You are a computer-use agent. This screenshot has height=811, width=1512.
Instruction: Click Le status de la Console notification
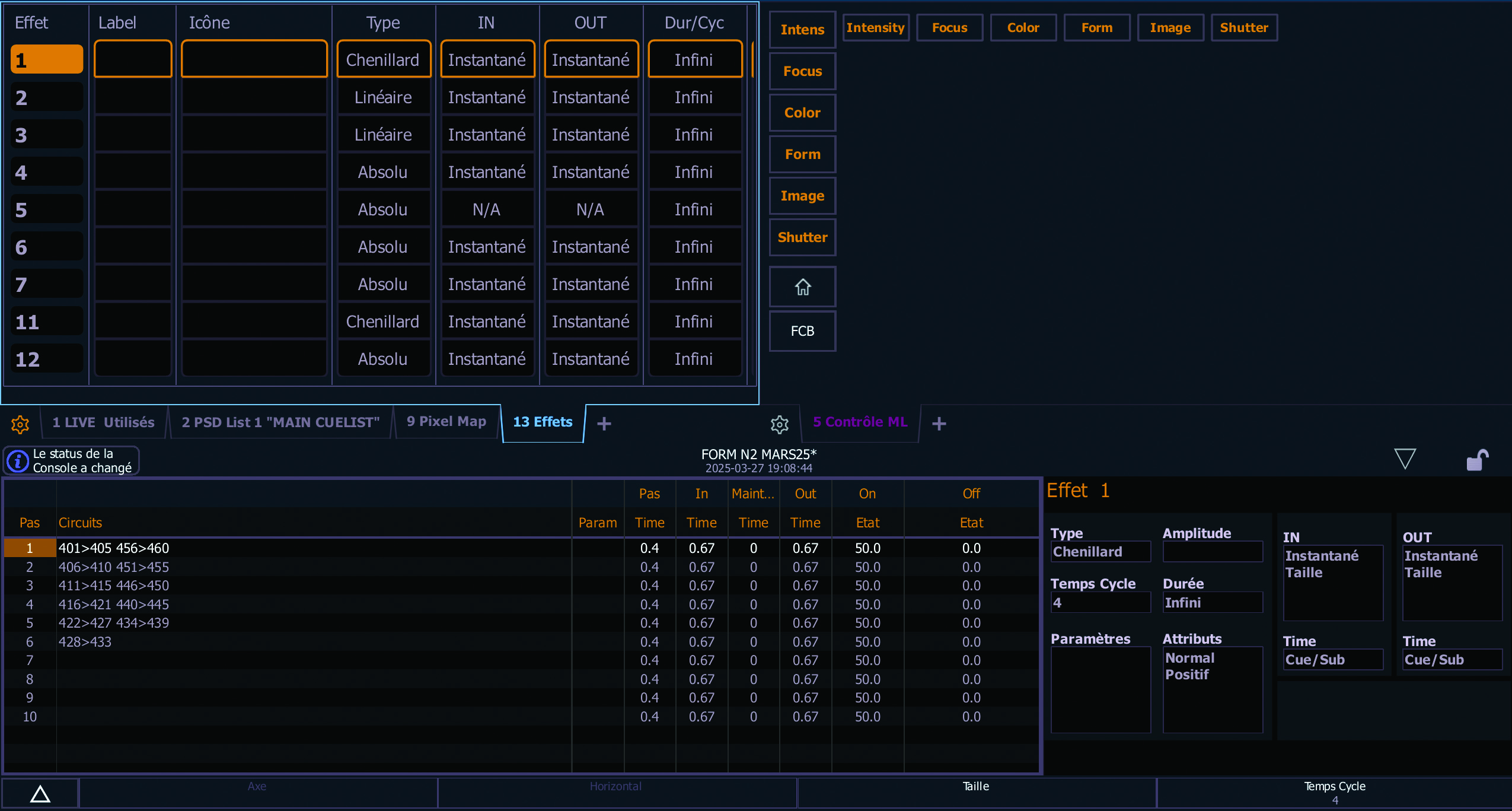click(x=72, y=460)
